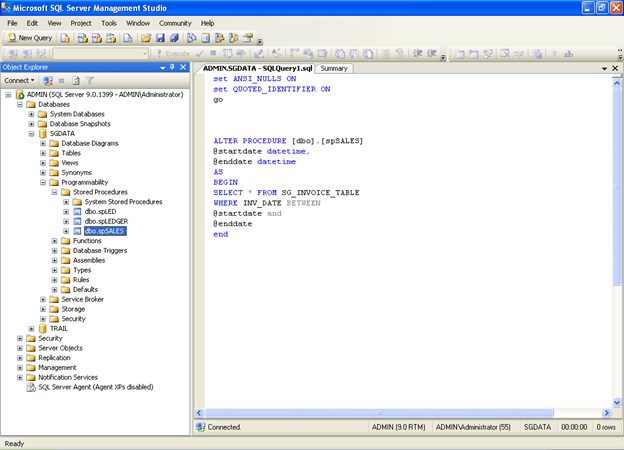Switch to the Summary tab

pyautogui.click(x=334, y=68)
